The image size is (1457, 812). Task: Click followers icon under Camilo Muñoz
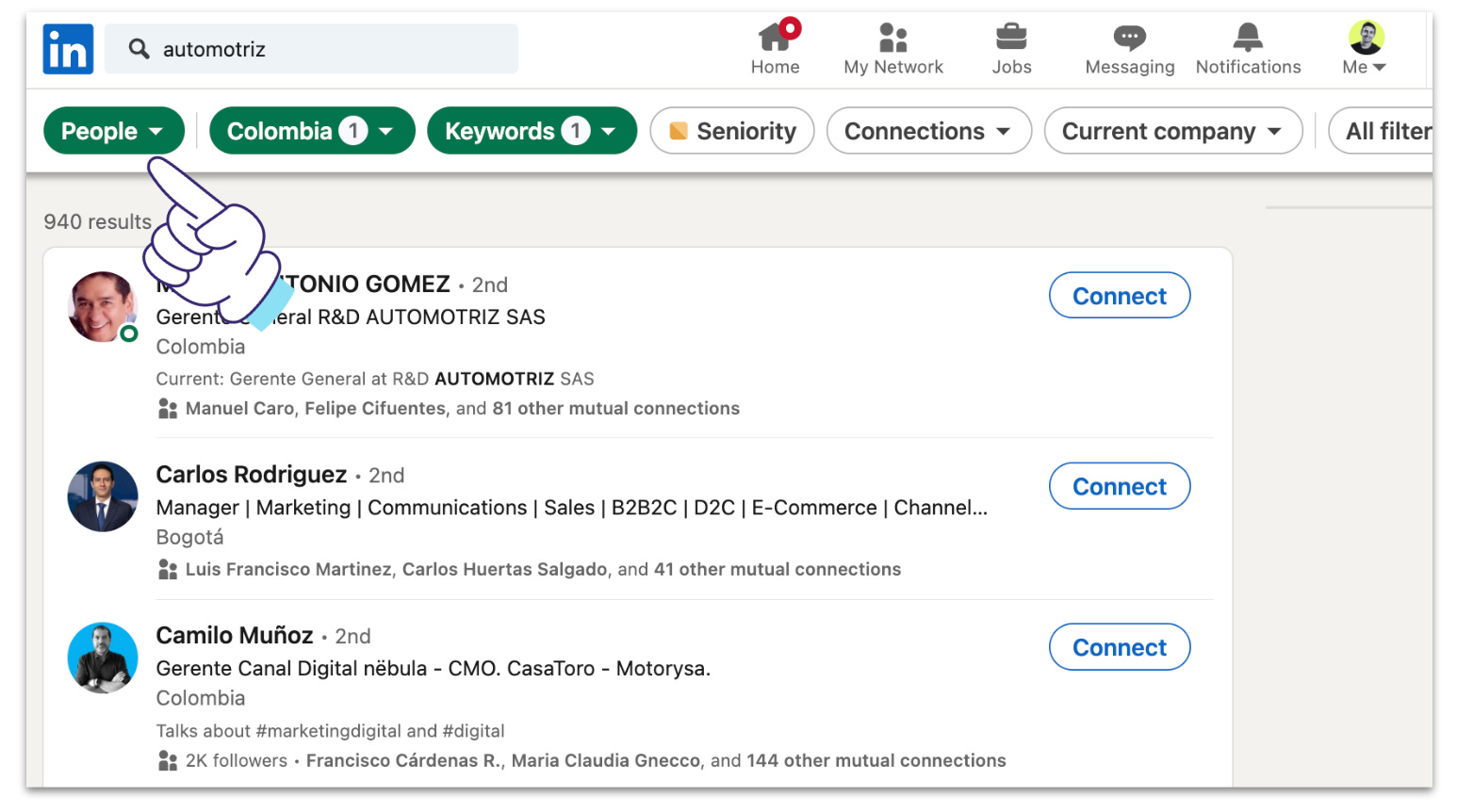pyautogui.click(x=168, y=761)
